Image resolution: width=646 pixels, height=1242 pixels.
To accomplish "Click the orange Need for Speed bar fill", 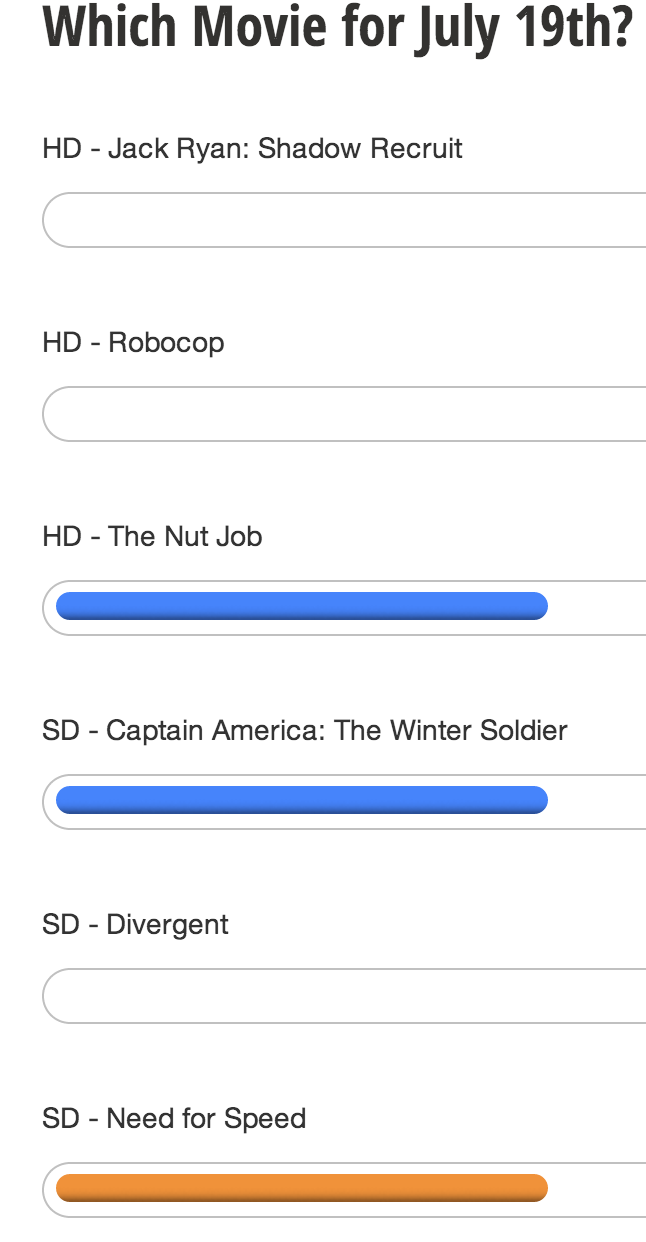I will [301, 1188].
